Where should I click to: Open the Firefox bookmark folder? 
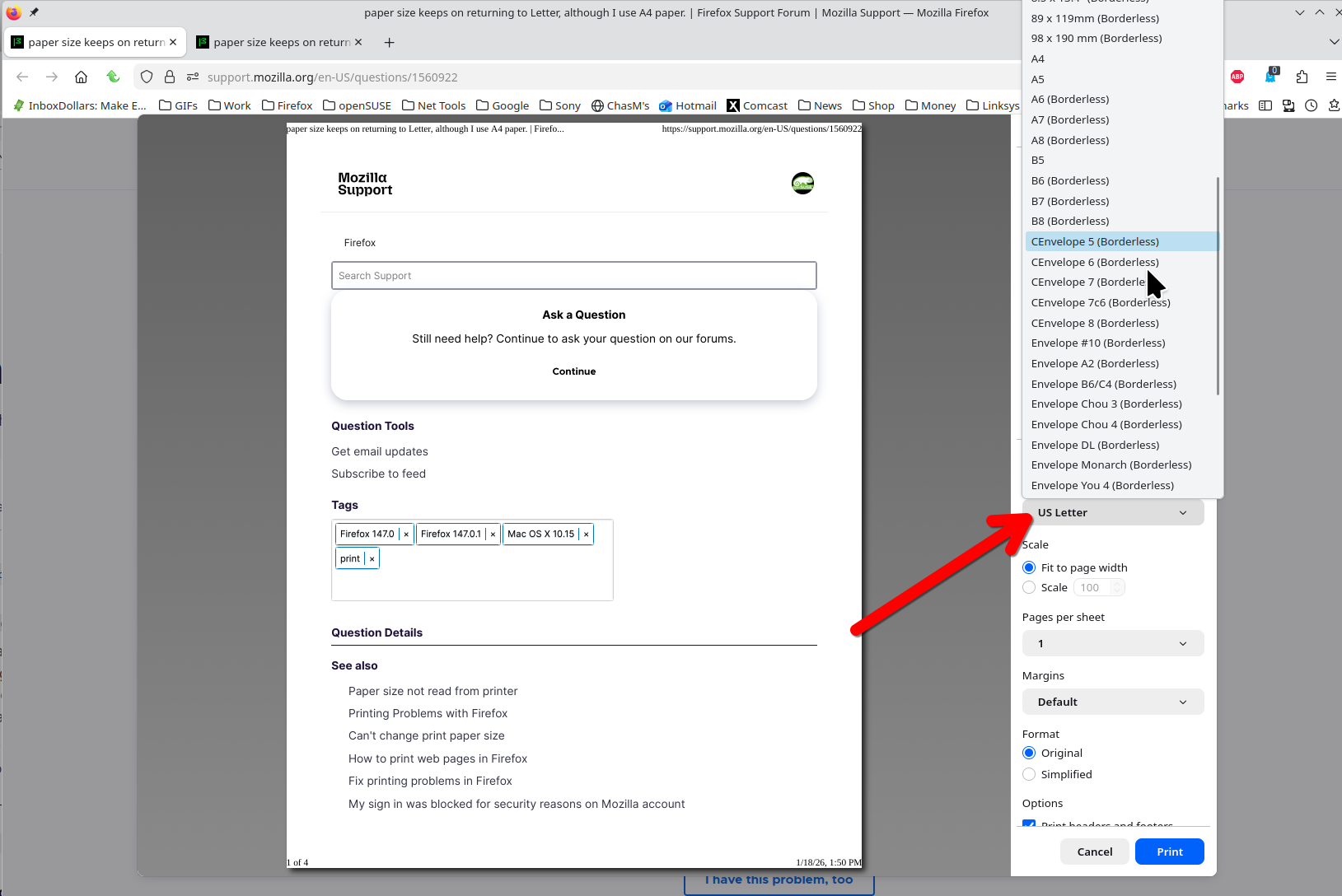point(287,105)
